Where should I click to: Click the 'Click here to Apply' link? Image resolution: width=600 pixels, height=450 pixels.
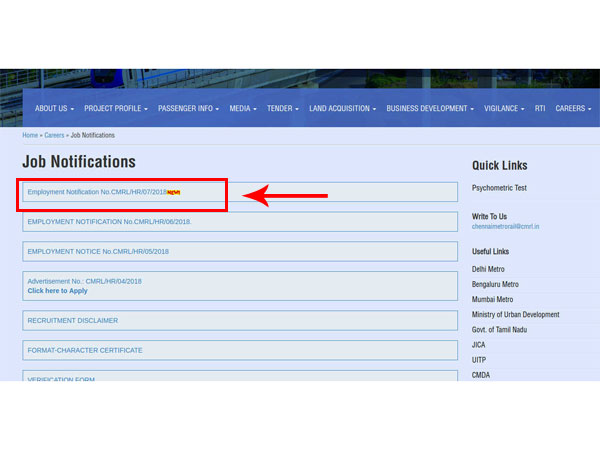click(x=57, y=291)
